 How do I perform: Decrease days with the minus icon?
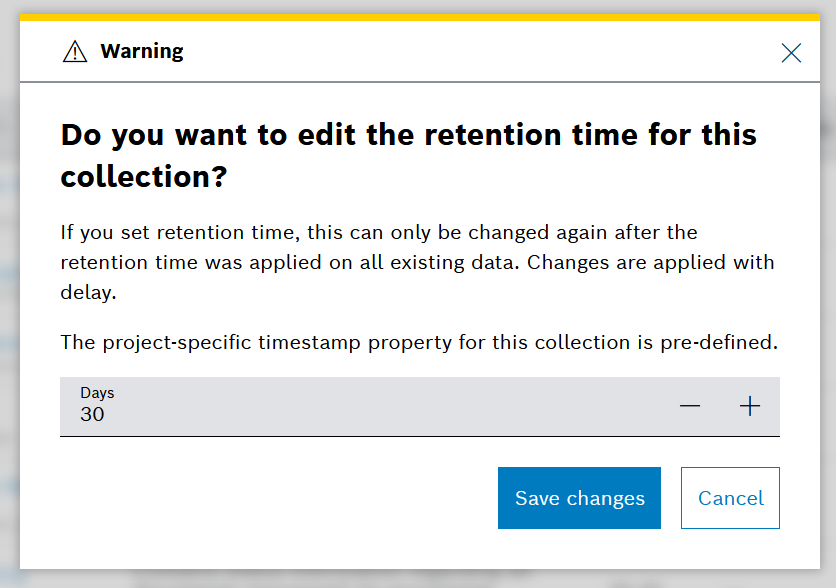(690, 406)
